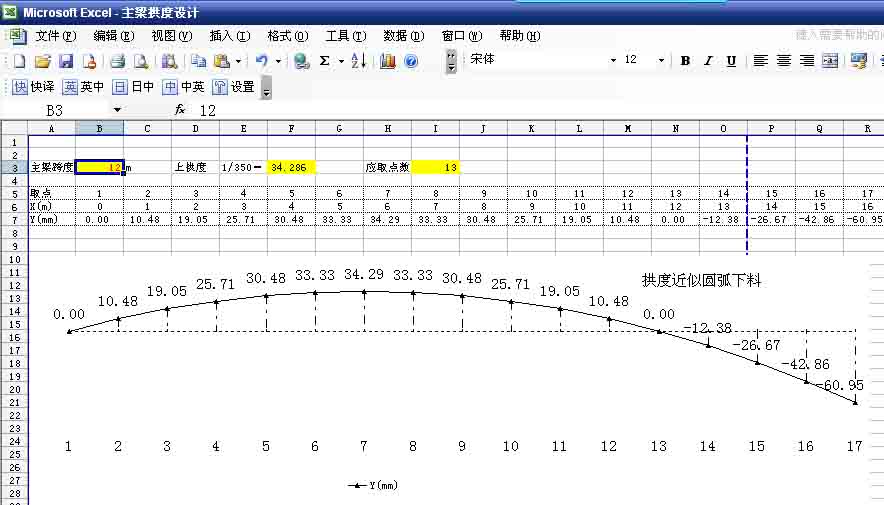Viewport: 884px width, 505px height.
Task: Center cell text horizontally
Action: [x=784, y=61]
